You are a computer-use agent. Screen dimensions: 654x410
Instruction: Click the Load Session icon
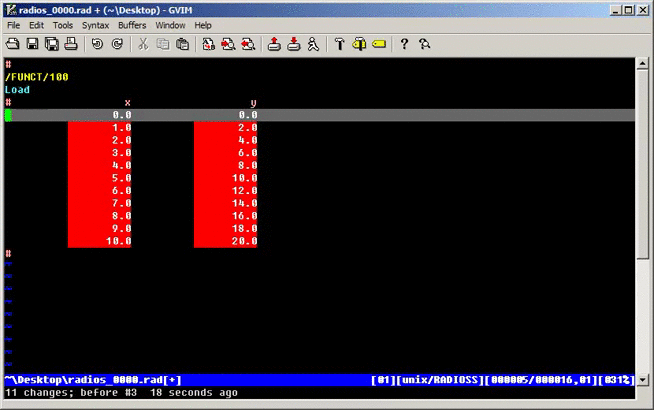pos(274,44)
